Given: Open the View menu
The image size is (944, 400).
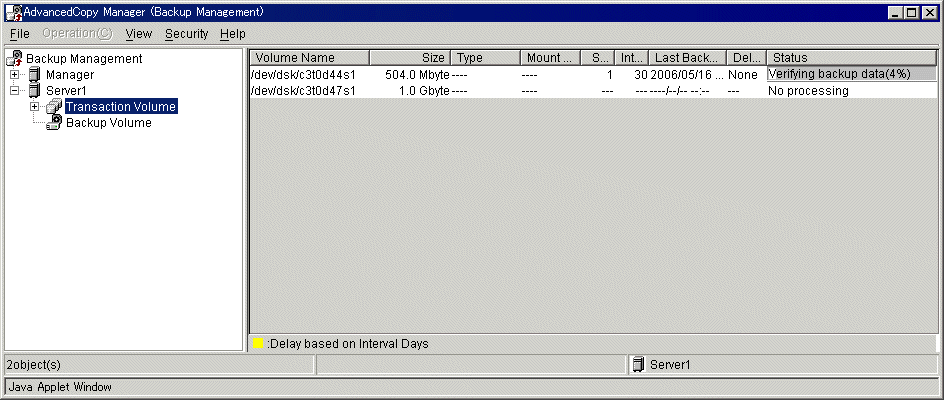Looking at the screenshot, I should tap(139, 34).
